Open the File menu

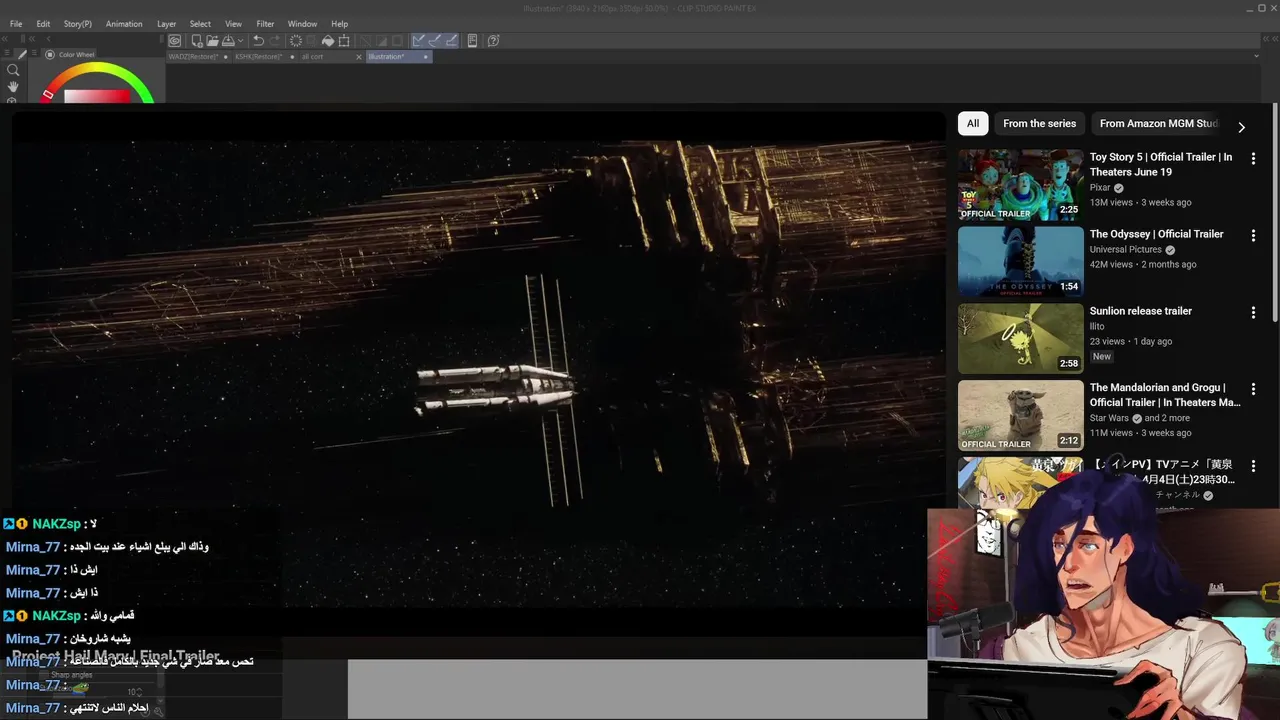coord(16,24)
